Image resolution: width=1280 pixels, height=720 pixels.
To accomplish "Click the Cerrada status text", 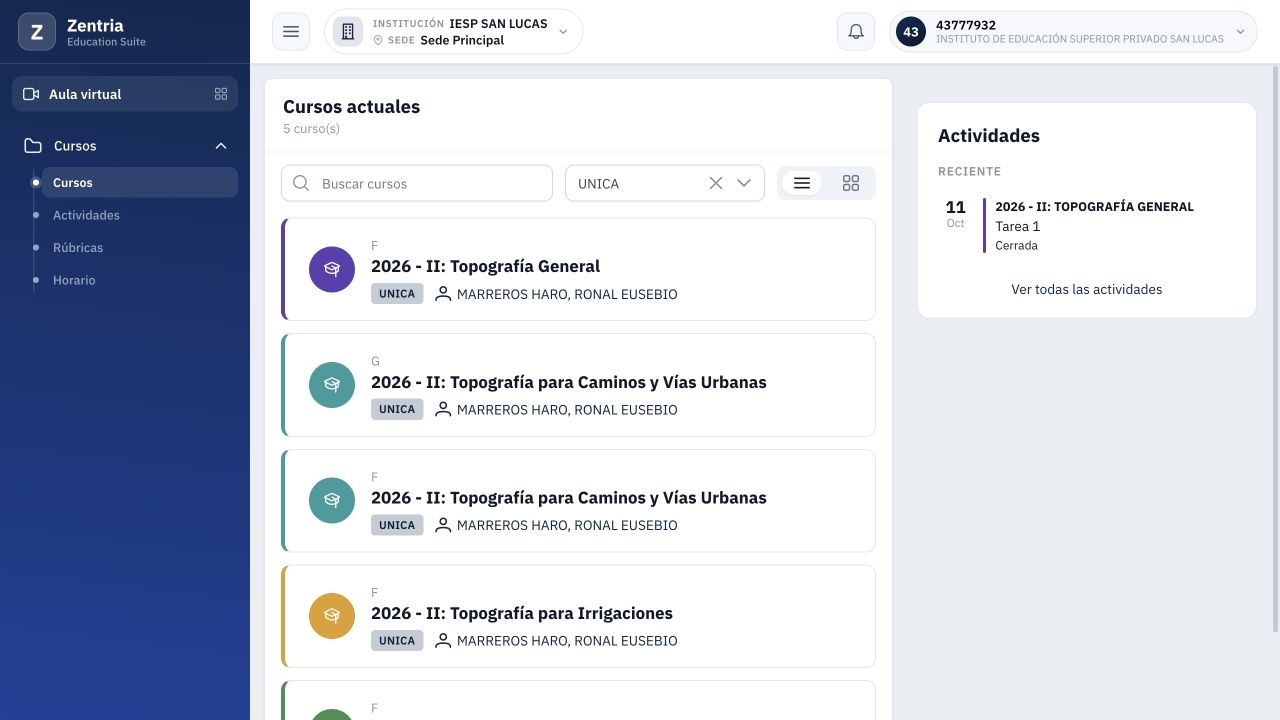I will (1016, 246).
